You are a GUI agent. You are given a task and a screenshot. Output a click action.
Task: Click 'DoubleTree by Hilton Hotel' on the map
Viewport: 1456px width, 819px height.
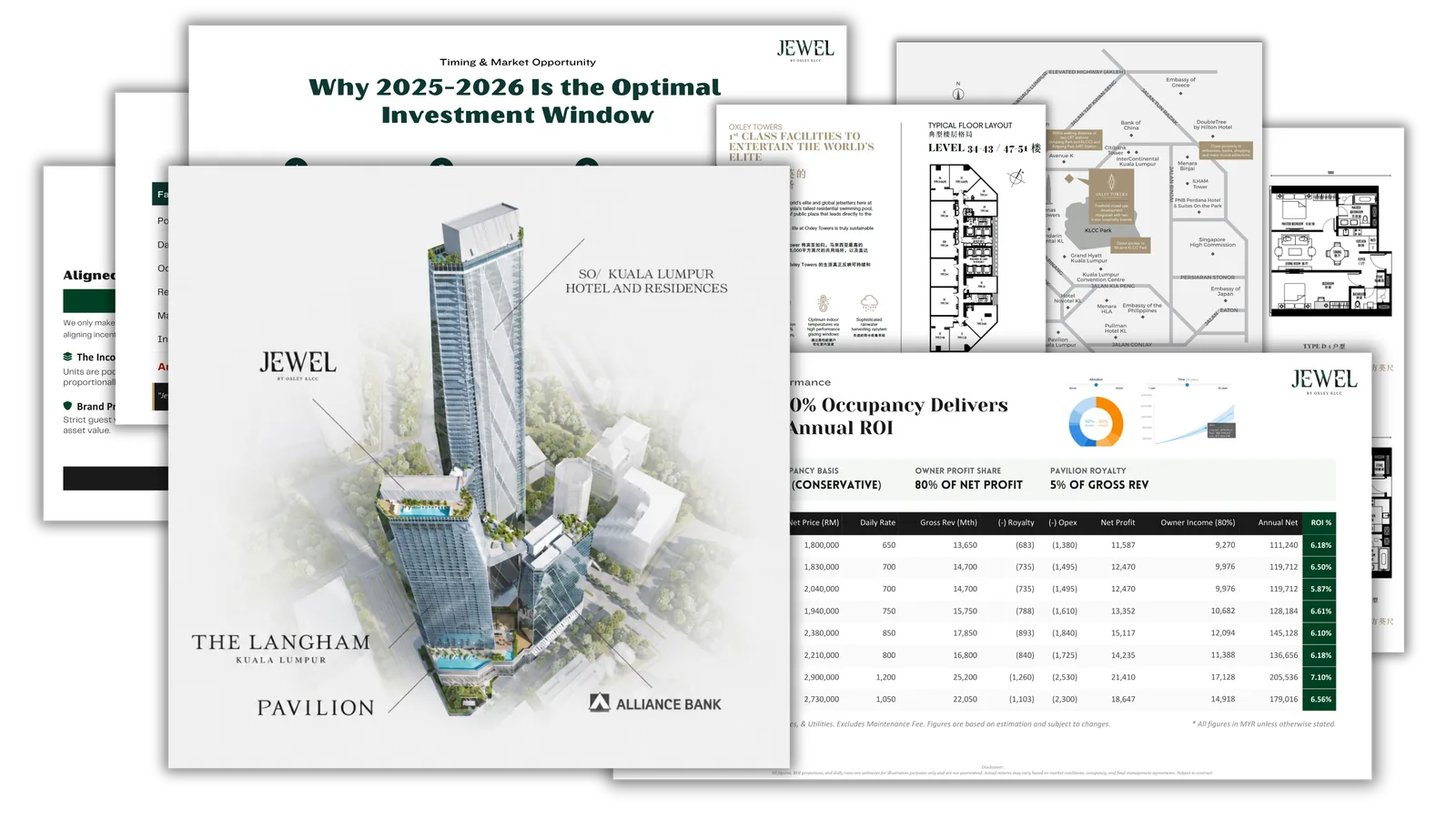tap(1211, 125)
